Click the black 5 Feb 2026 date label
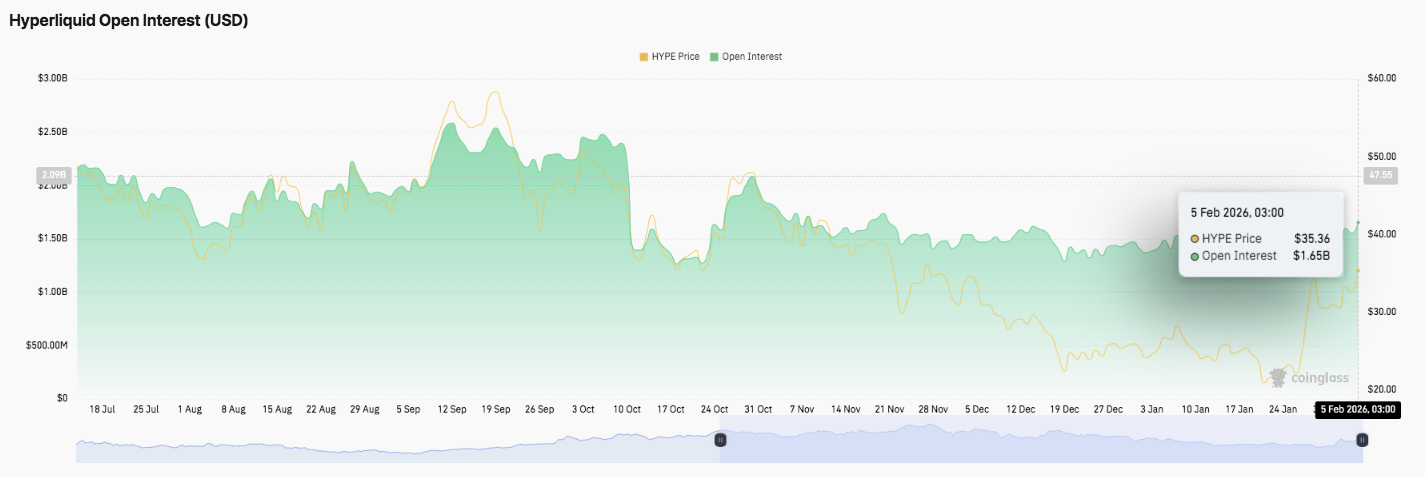 point(1356,409)
